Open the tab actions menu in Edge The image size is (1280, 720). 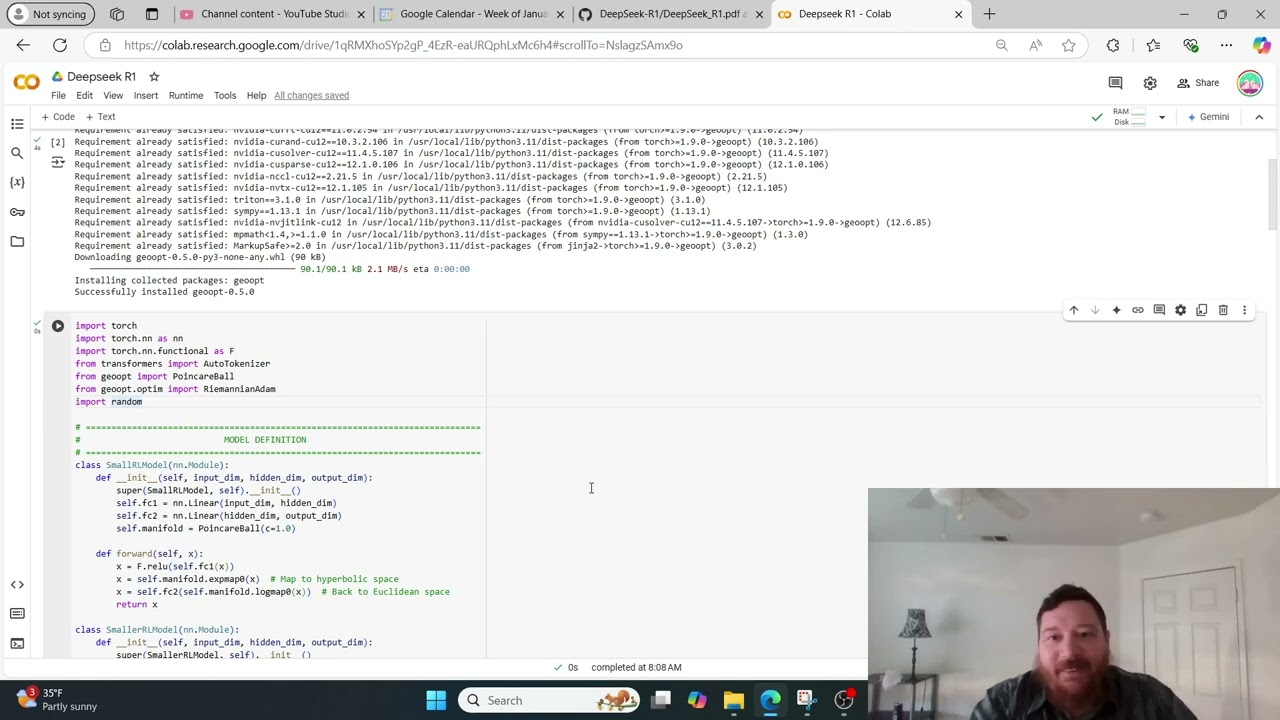[x=152, y=14]
